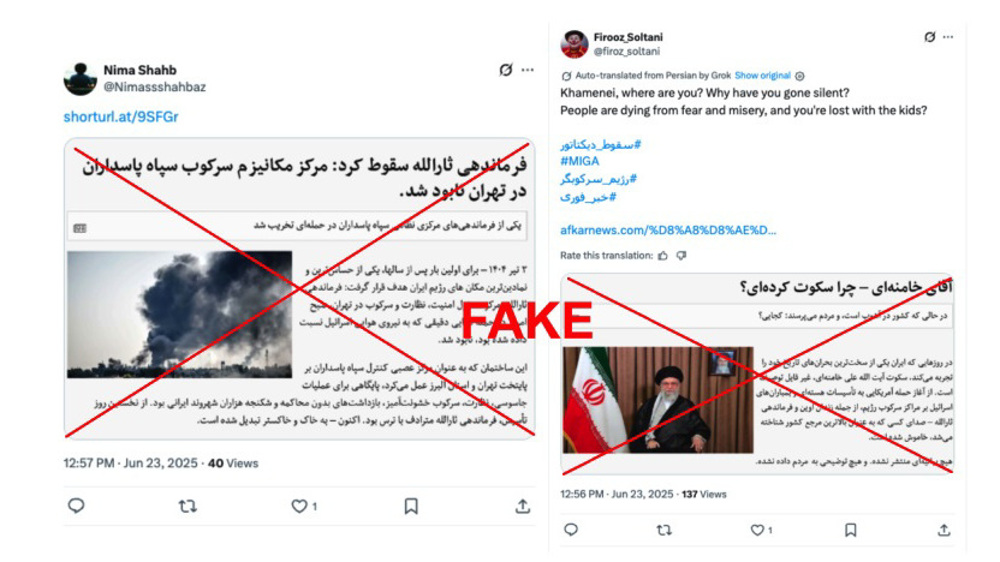The height and width of the screenshot is (562, 1000).
Task: Retweet Firooz Soltani's post
Action: (x=664, y=530)
